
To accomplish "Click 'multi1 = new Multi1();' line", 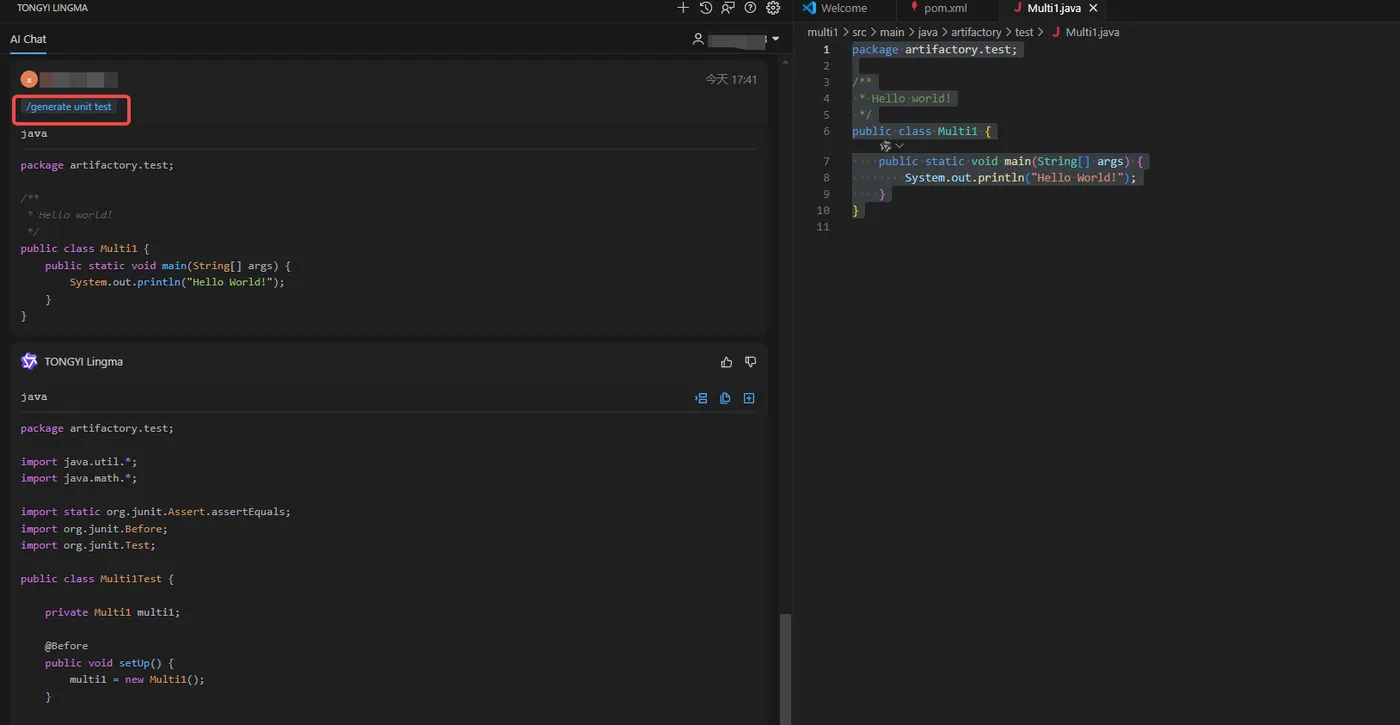I will coord(137,679).
